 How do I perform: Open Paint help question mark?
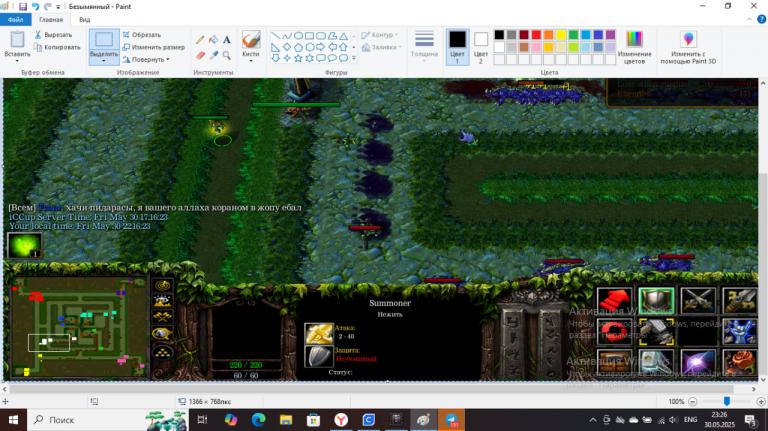point(762,19)
